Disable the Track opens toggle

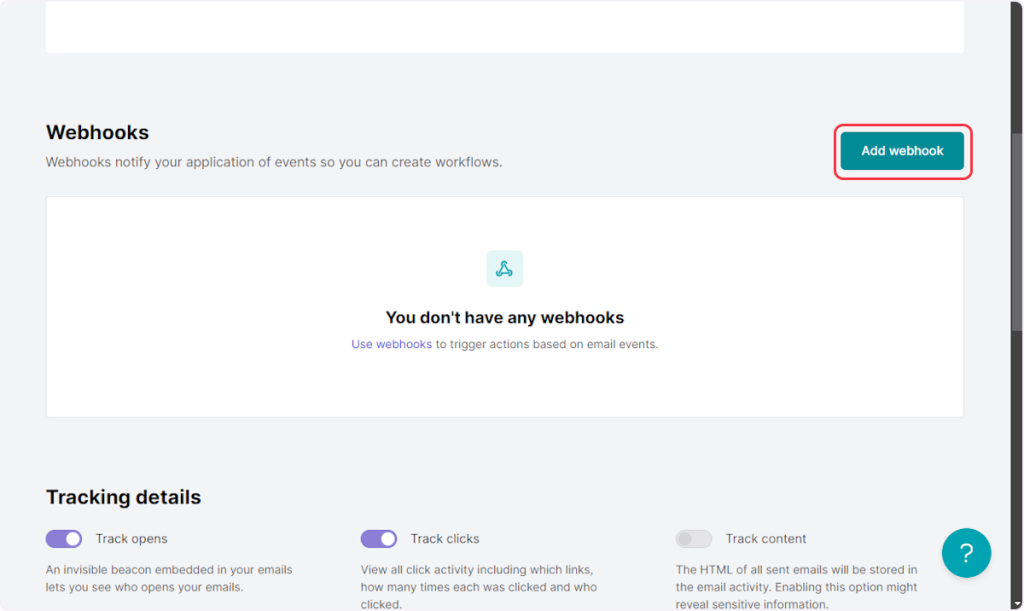(x=64, y=539)
